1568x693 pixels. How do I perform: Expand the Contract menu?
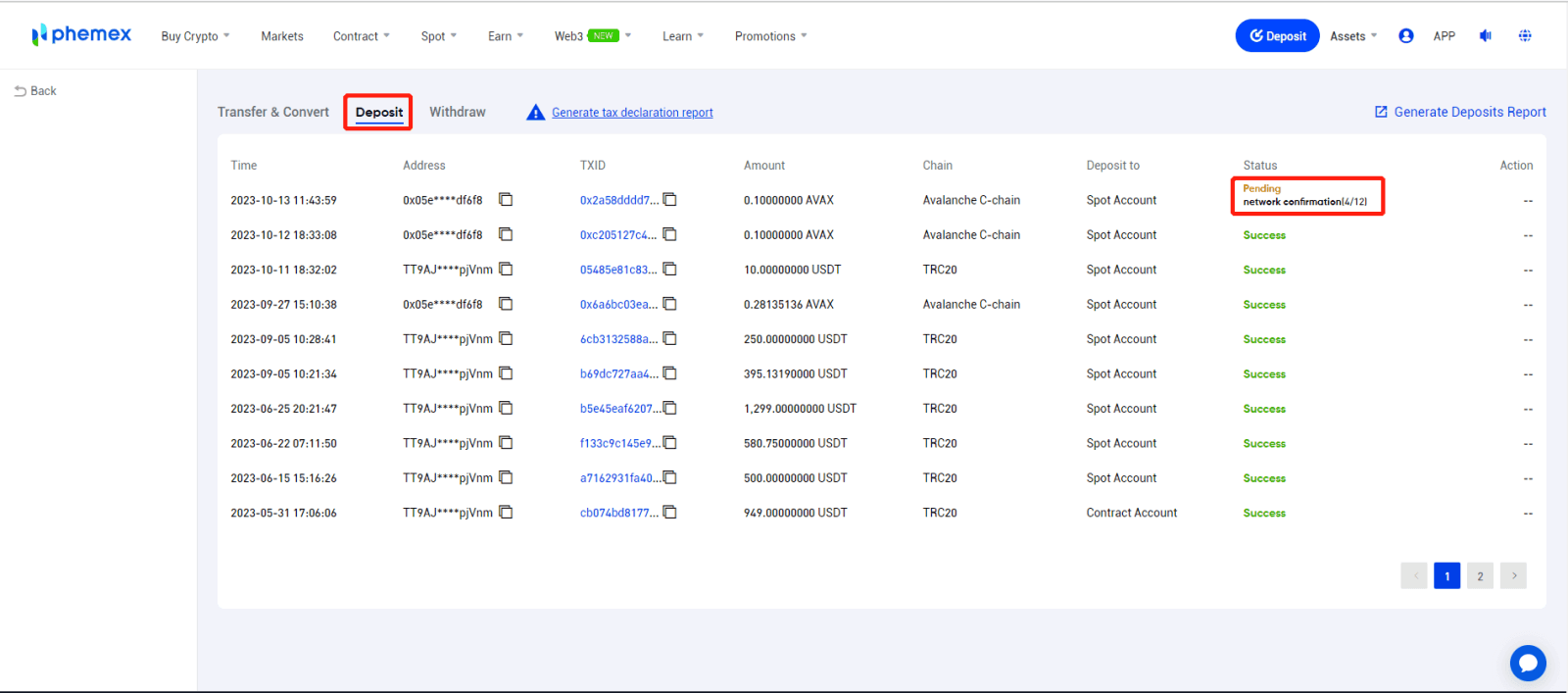tap(361, 36)
